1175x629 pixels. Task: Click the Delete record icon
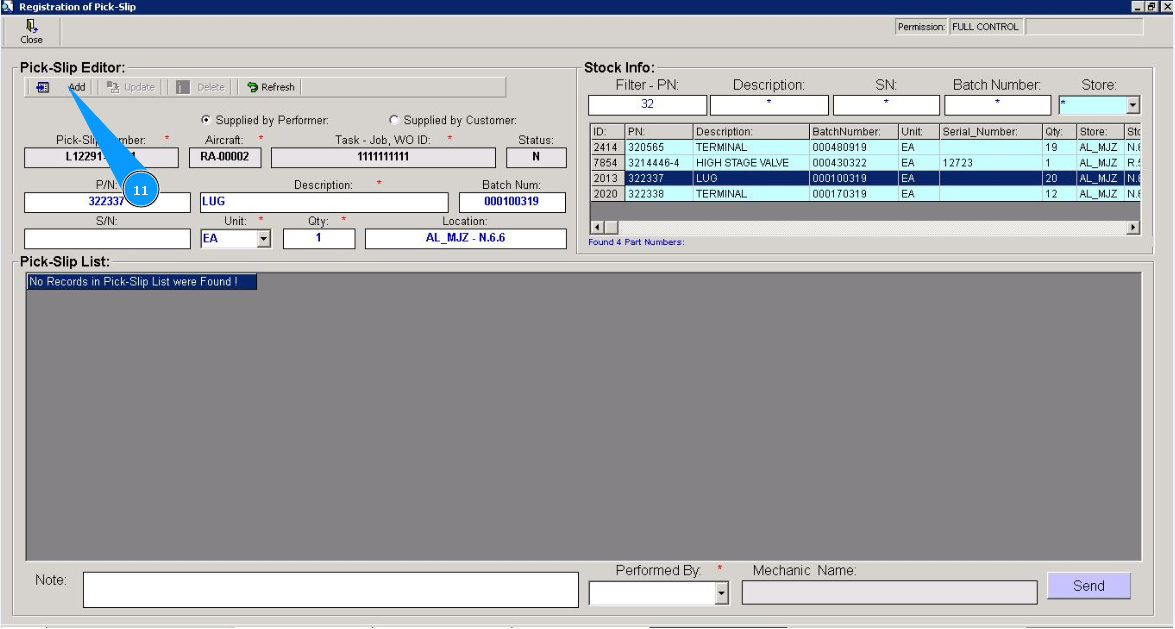(x=183, y=87)
